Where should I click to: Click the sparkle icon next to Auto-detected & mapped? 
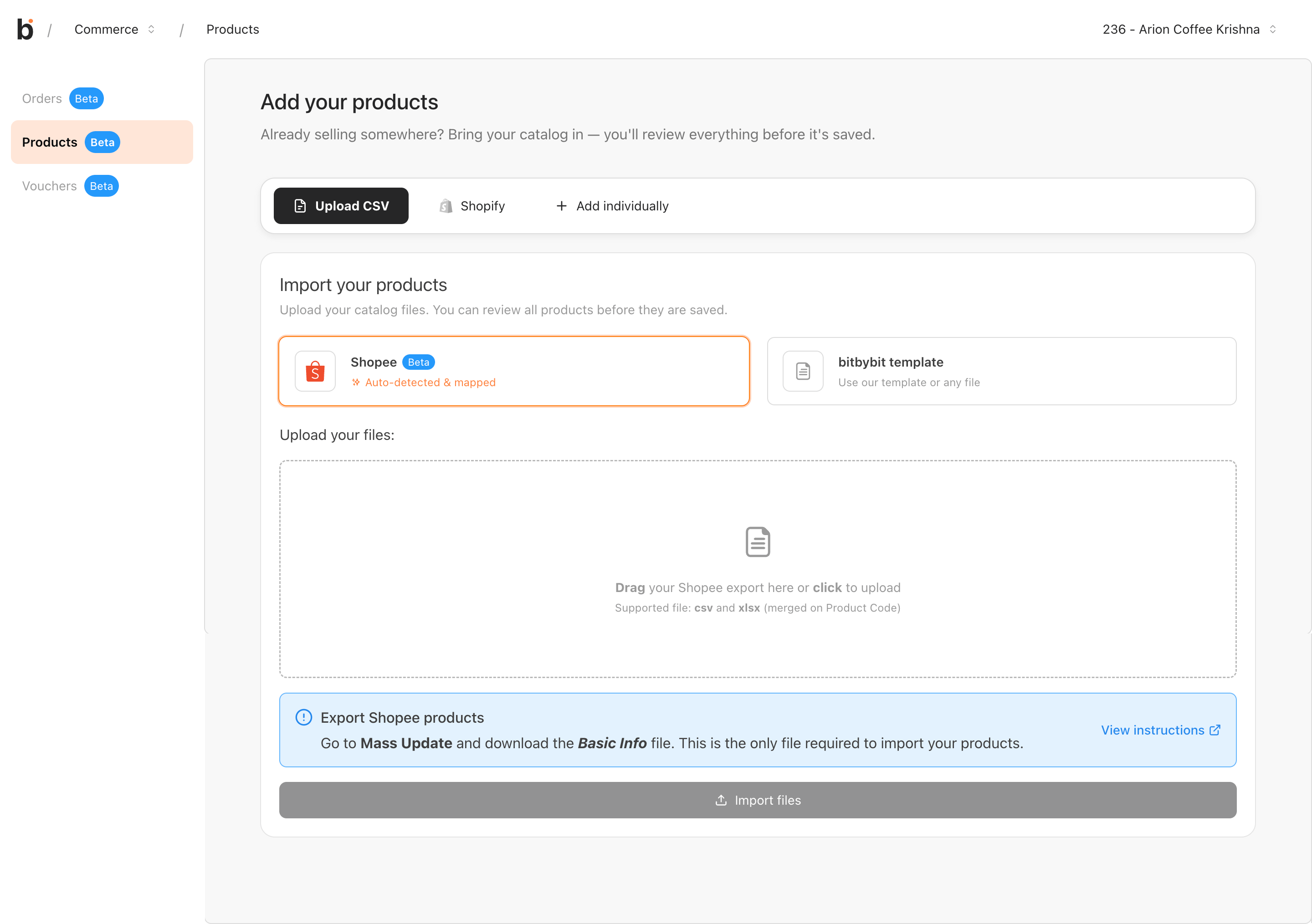point(356,382)
